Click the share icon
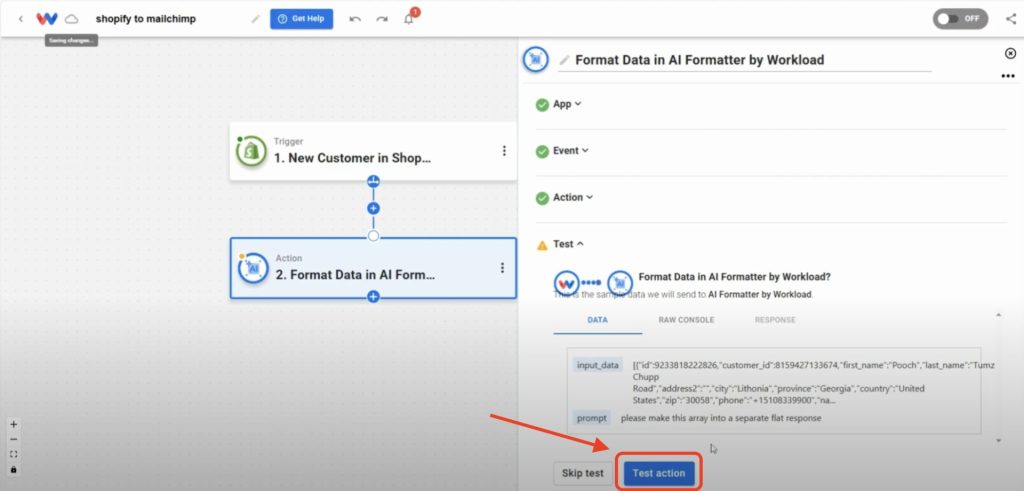 coord(1011,19)
